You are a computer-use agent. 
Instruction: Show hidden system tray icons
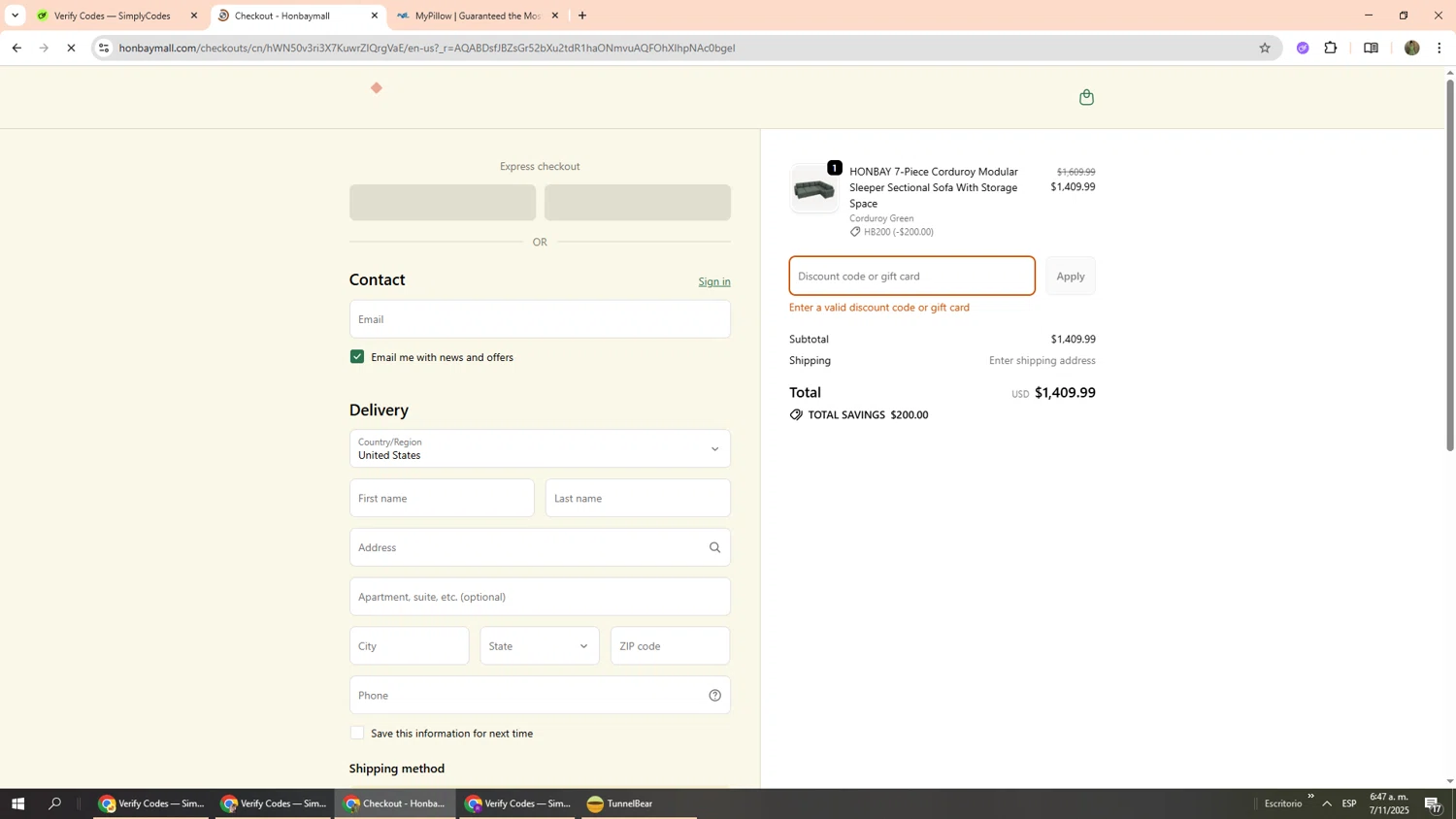pos(1327,803)
